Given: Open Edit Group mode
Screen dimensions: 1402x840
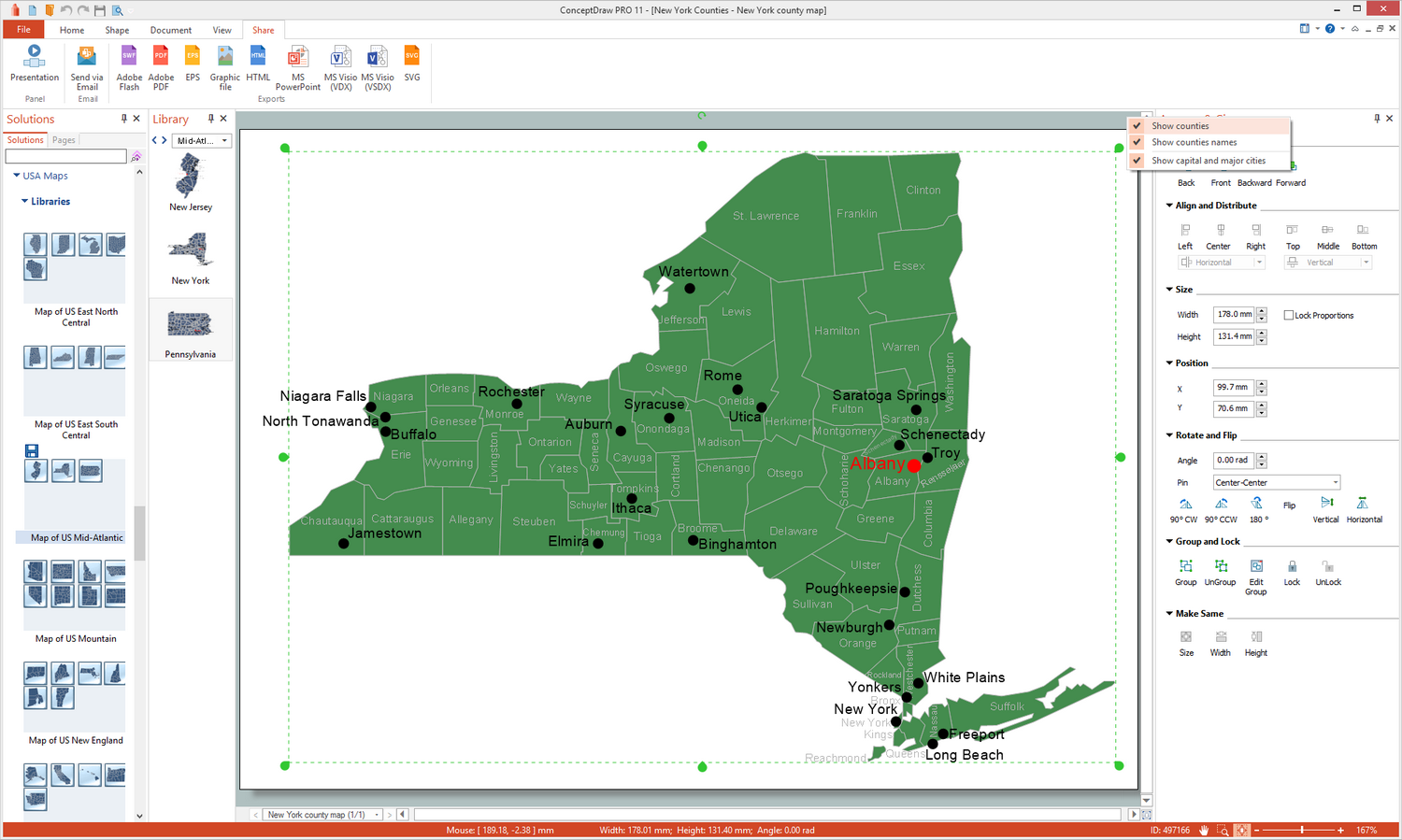Looking at the screenshot, I should 1256,577.
